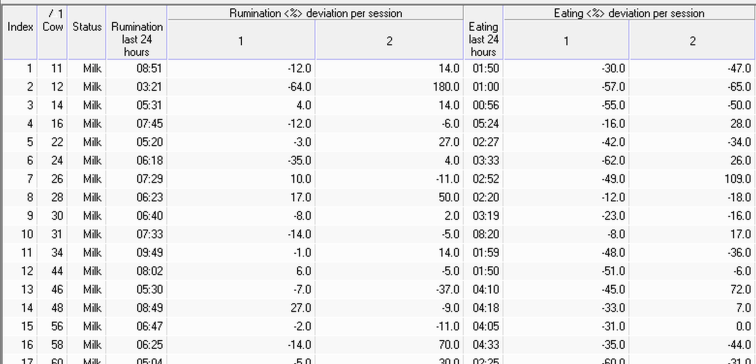Click the Eating deviation per session group header
Image resolution: width=756 pixels, height=364 pixels.
click(x=629, y=13)
